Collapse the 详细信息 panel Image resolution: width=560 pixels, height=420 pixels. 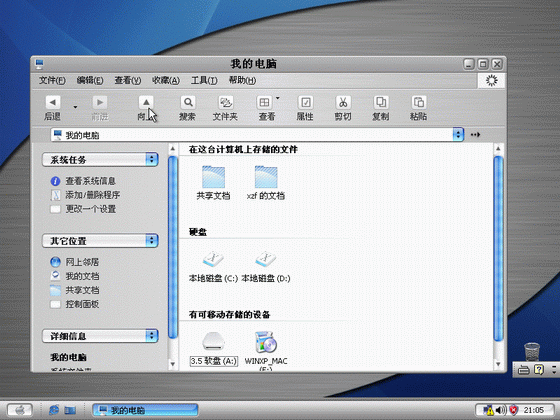click(x=152, y=336)
